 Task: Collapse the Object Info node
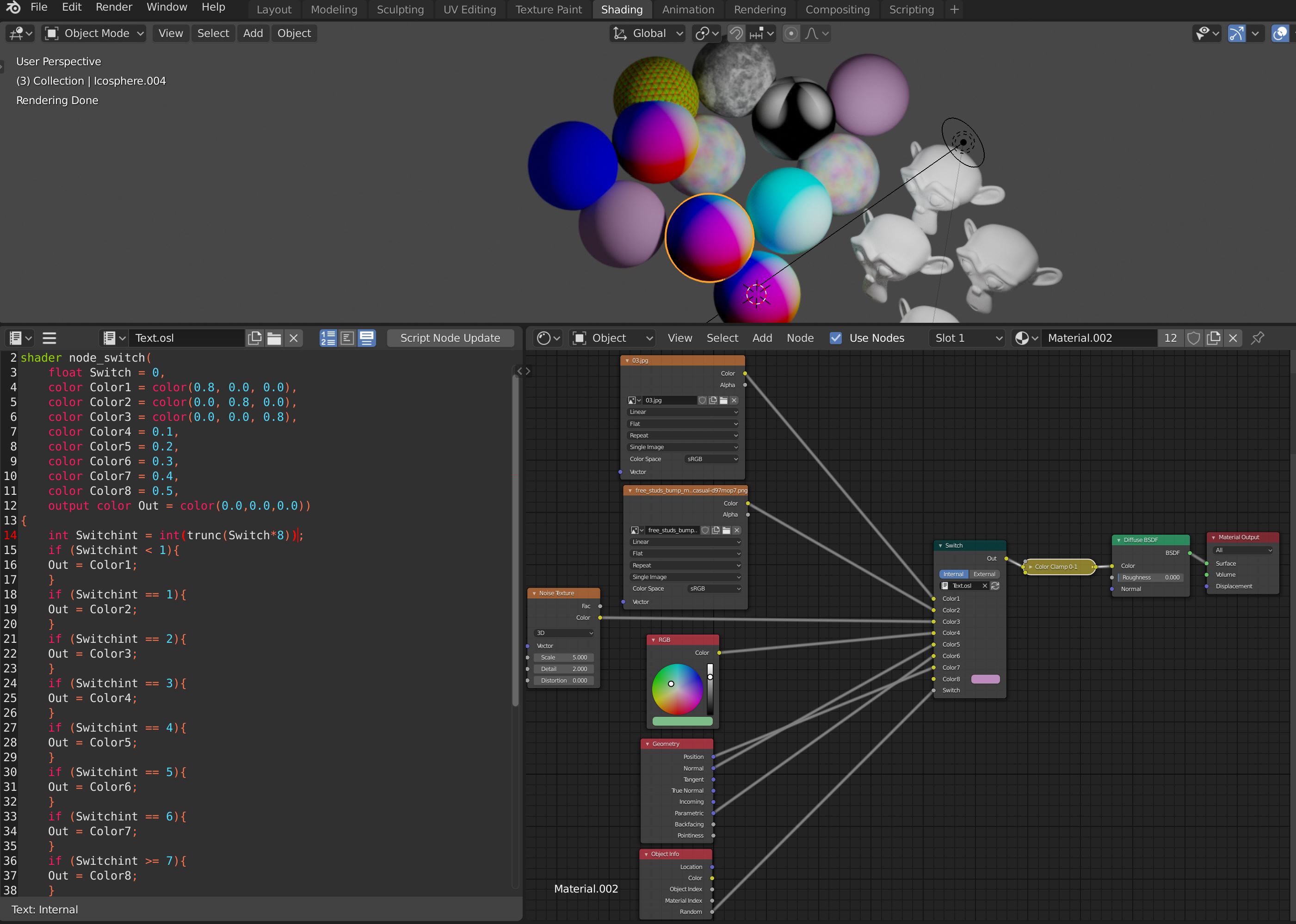(x=646, y=854)
